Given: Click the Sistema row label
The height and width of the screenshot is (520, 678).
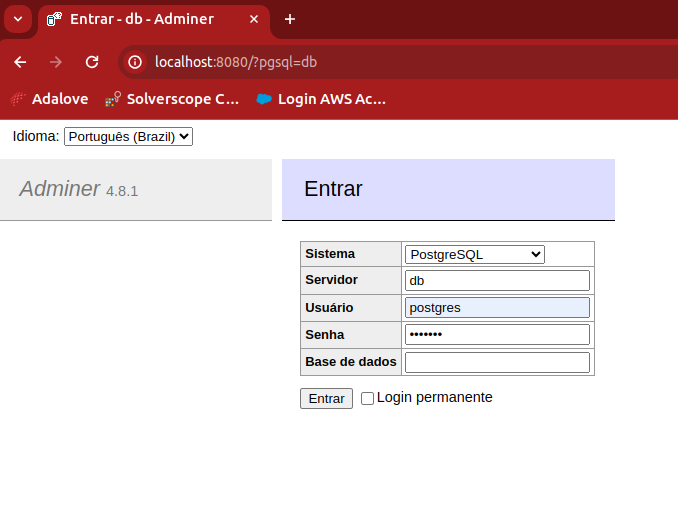Looking at the screenshot, I should pos(330,254).
